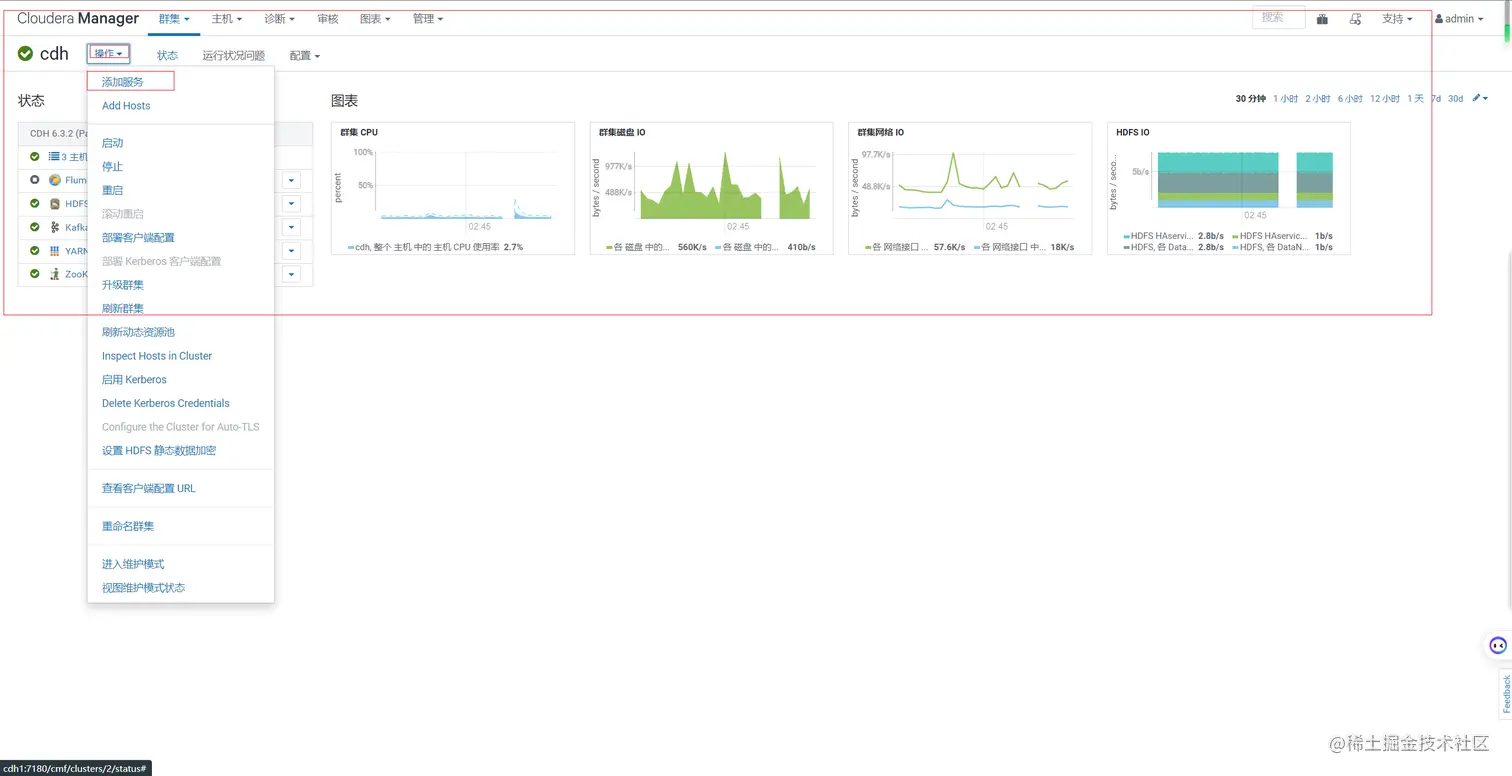Click the purple assistant widget icon
This screenshot has height=776, width=1512.
click(1498, 645)
